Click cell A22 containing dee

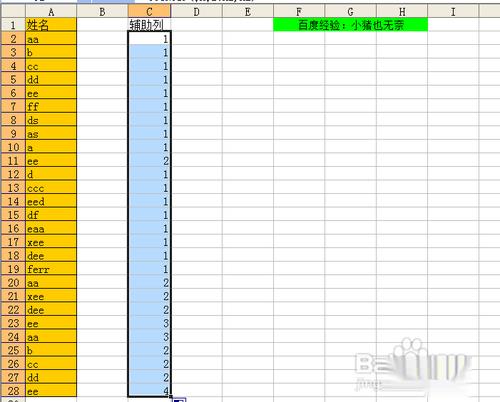51,310
